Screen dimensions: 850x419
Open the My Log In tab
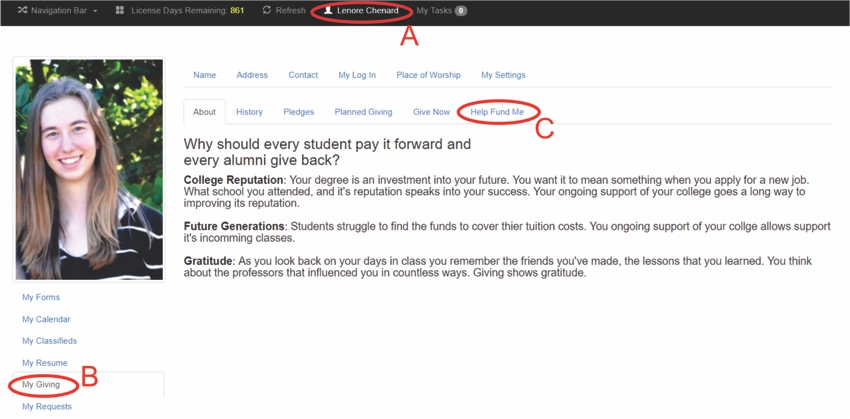point(357,75)
